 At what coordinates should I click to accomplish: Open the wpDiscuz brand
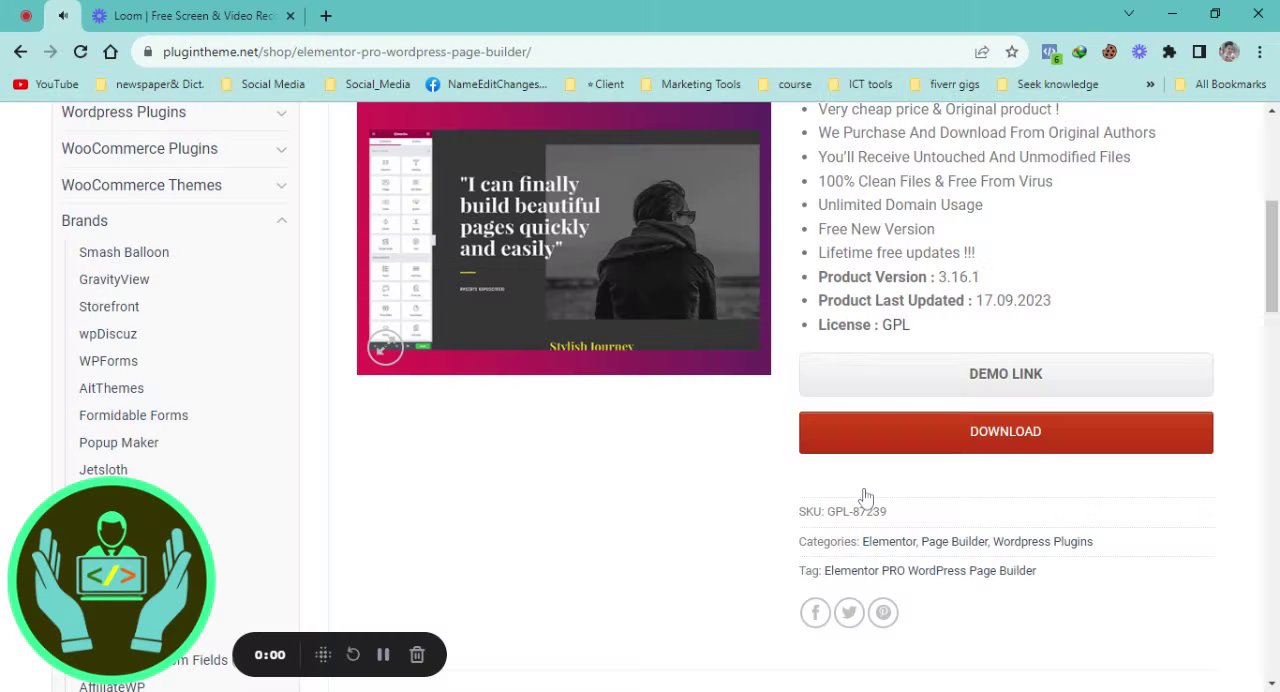108,334
